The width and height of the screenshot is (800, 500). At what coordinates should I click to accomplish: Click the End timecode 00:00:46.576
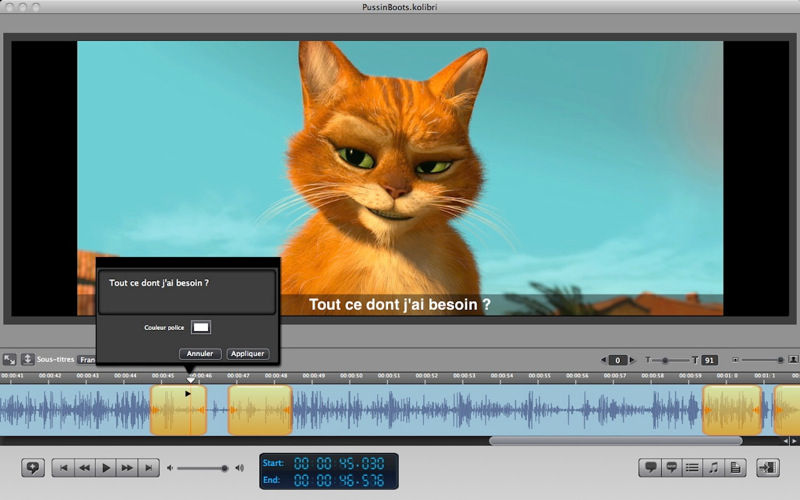(x=339, y=480)
